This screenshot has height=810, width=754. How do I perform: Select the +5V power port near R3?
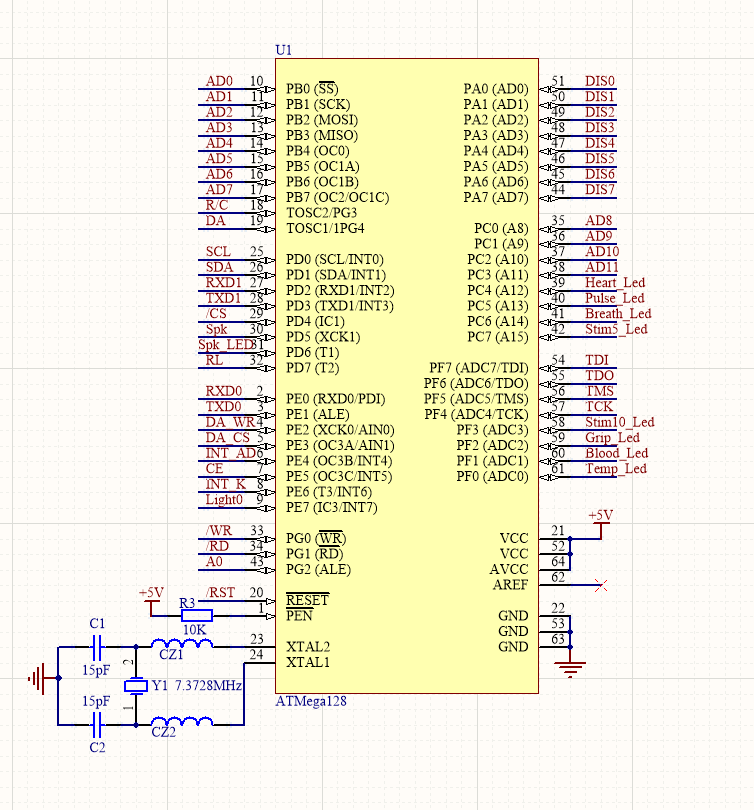click(151, 600)
